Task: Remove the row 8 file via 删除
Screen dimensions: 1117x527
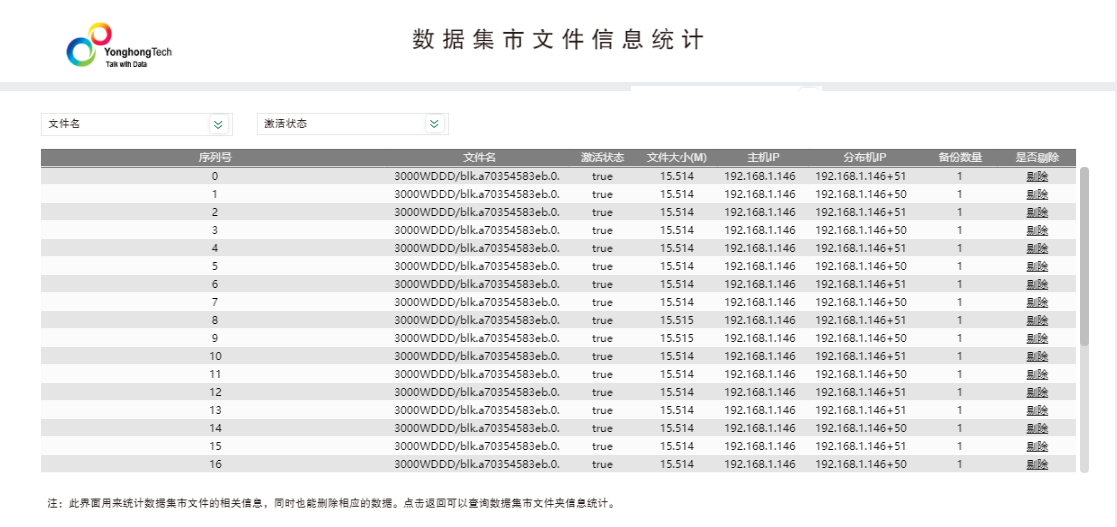Action: tap(1037, 320)
